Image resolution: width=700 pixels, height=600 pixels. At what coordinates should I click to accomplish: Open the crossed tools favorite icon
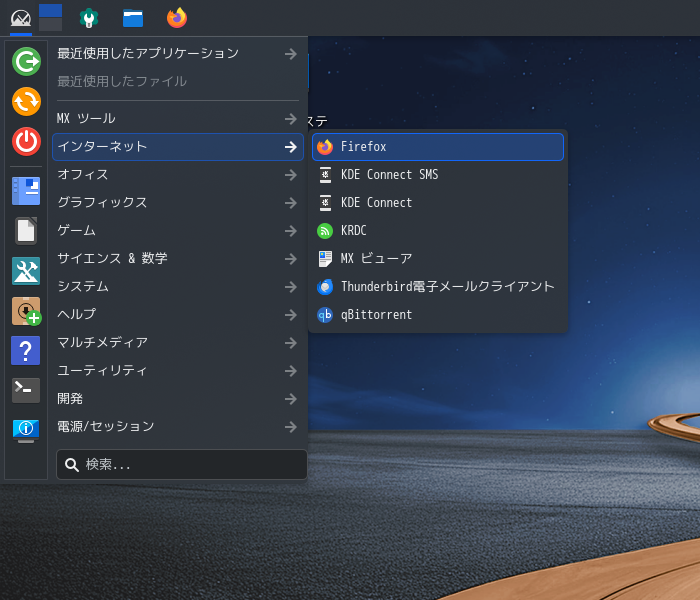point(26,271)
